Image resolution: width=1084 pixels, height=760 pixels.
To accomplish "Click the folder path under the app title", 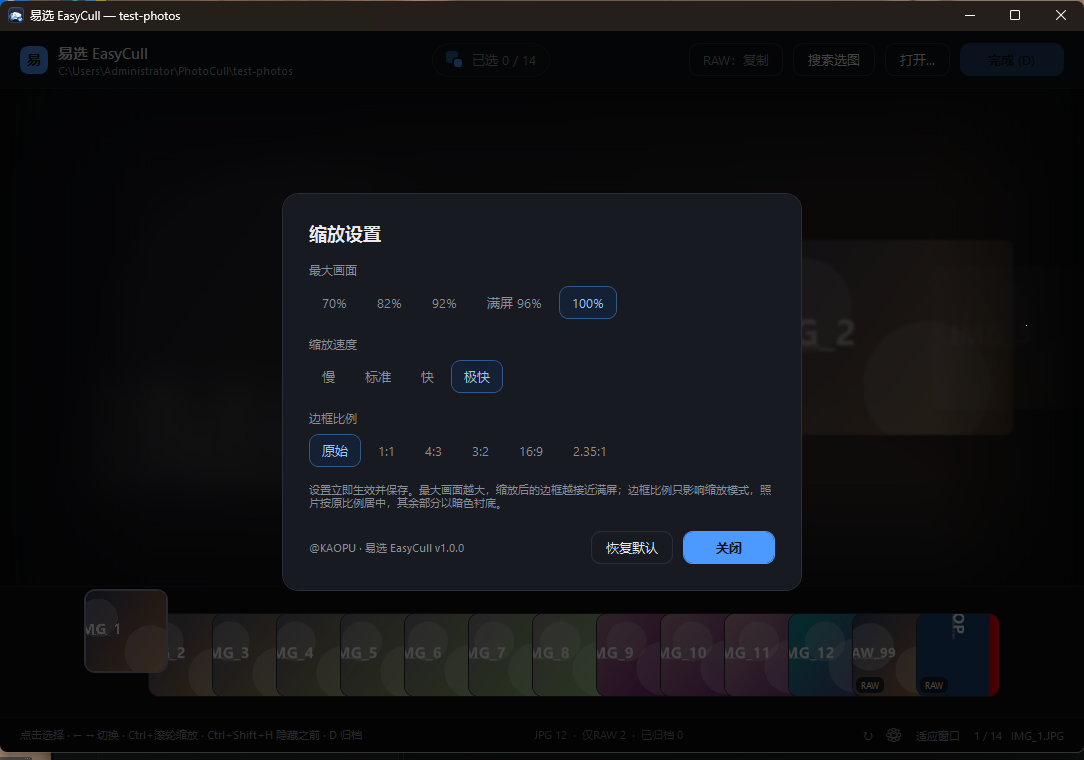I will (x=176, y=71).
